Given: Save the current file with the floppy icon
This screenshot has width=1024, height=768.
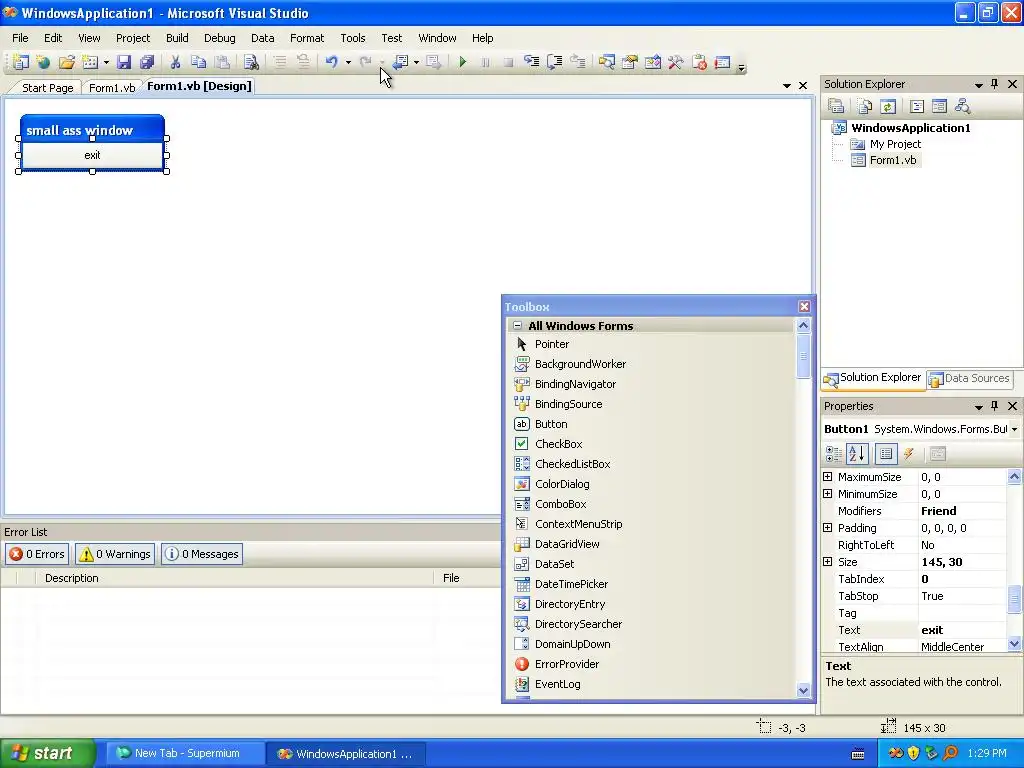Looking at the screenshot, I should point(123,62).
